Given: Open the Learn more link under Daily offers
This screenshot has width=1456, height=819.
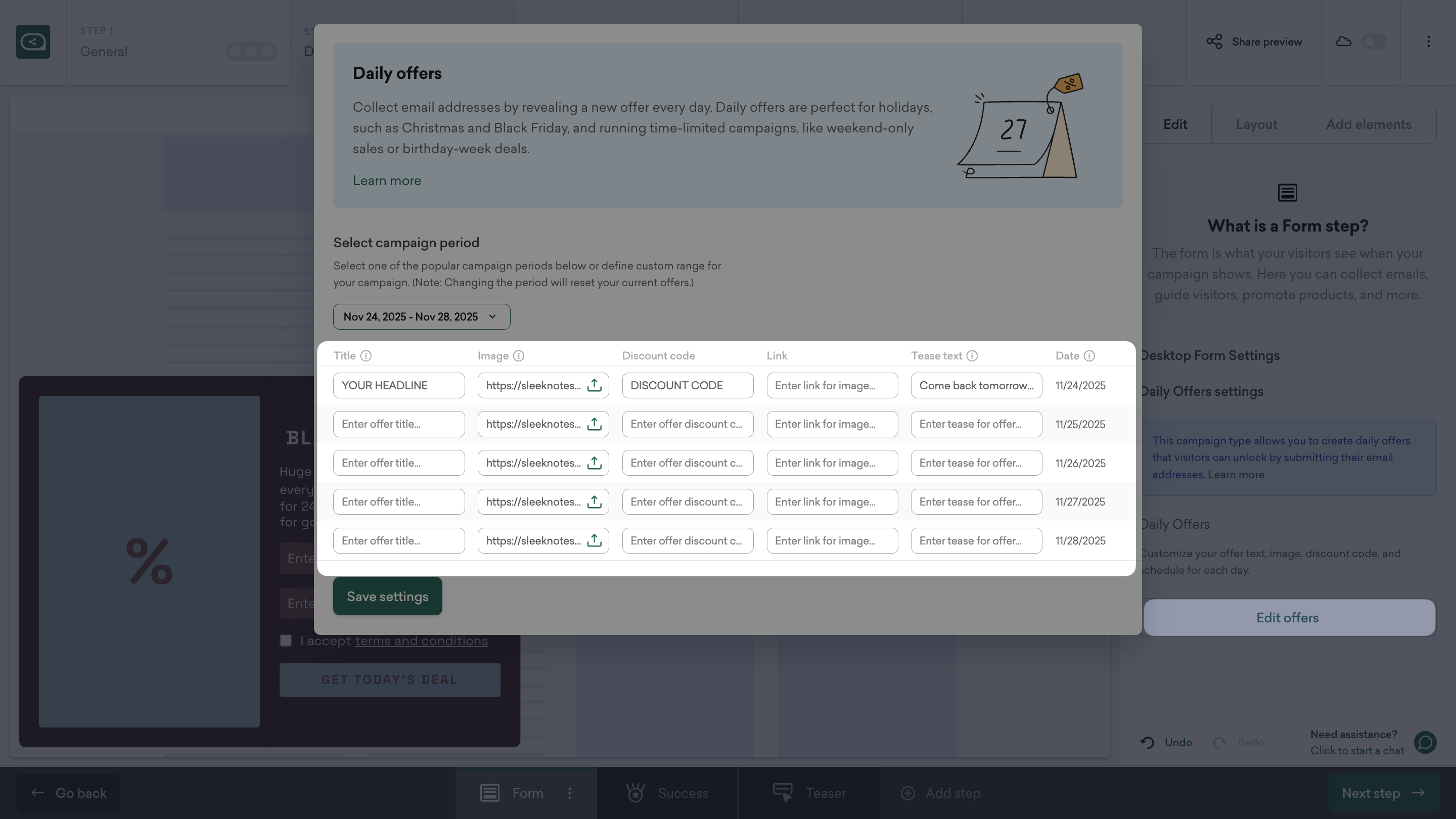Looking at the screenshot, I should (387, 180).
